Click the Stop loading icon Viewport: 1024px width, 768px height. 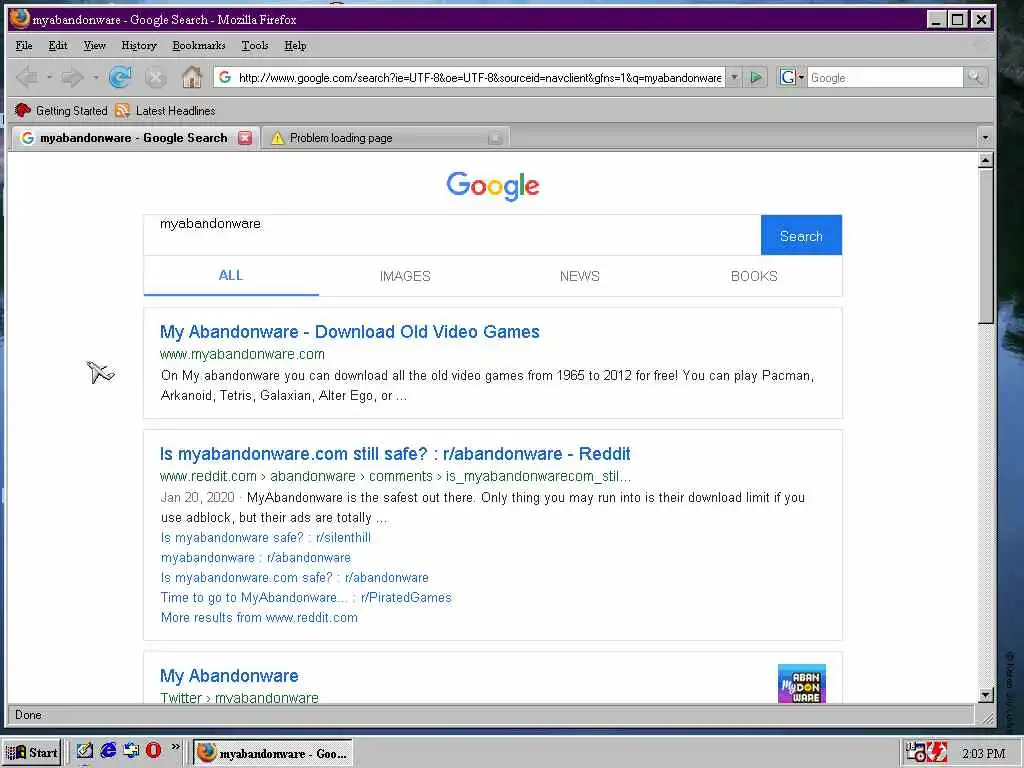[155, 78]
